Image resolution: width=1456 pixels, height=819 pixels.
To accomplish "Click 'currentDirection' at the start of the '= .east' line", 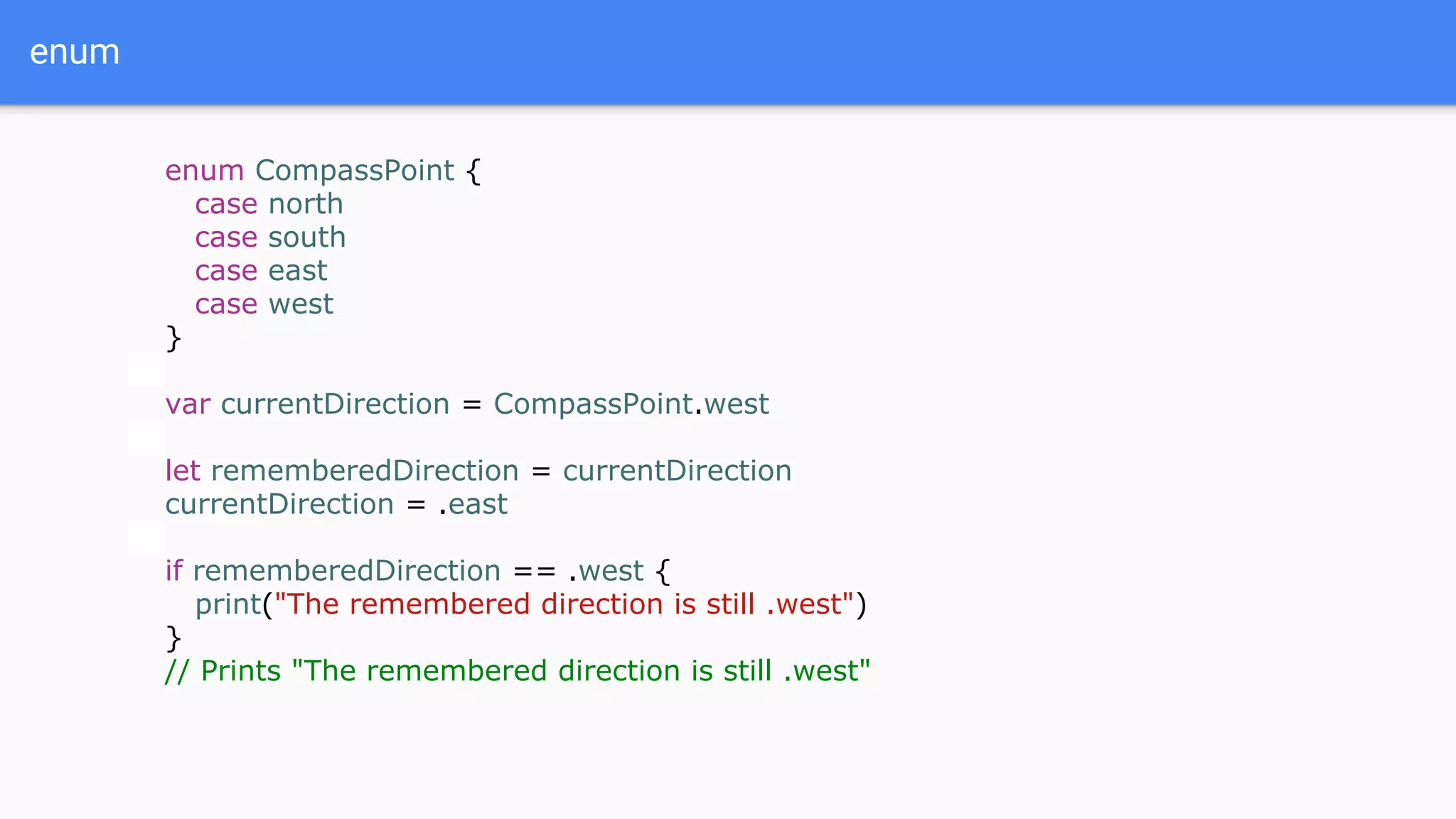I will (x=279, y=505).
